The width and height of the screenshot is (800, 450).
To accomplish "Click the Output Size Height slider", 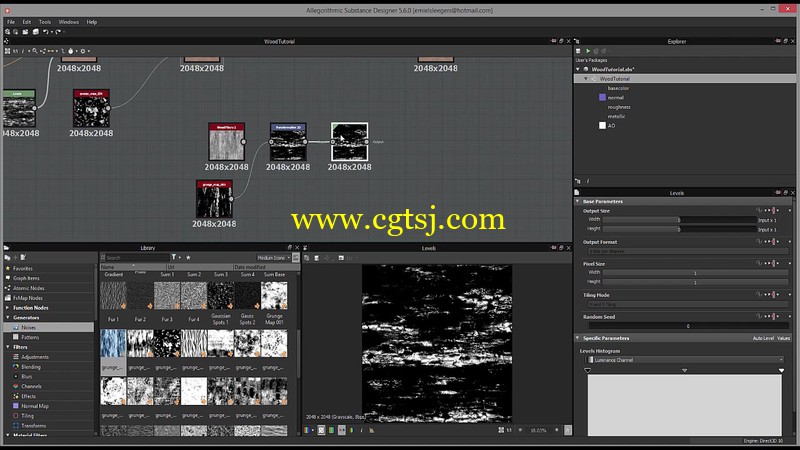I will pos(679,229).
